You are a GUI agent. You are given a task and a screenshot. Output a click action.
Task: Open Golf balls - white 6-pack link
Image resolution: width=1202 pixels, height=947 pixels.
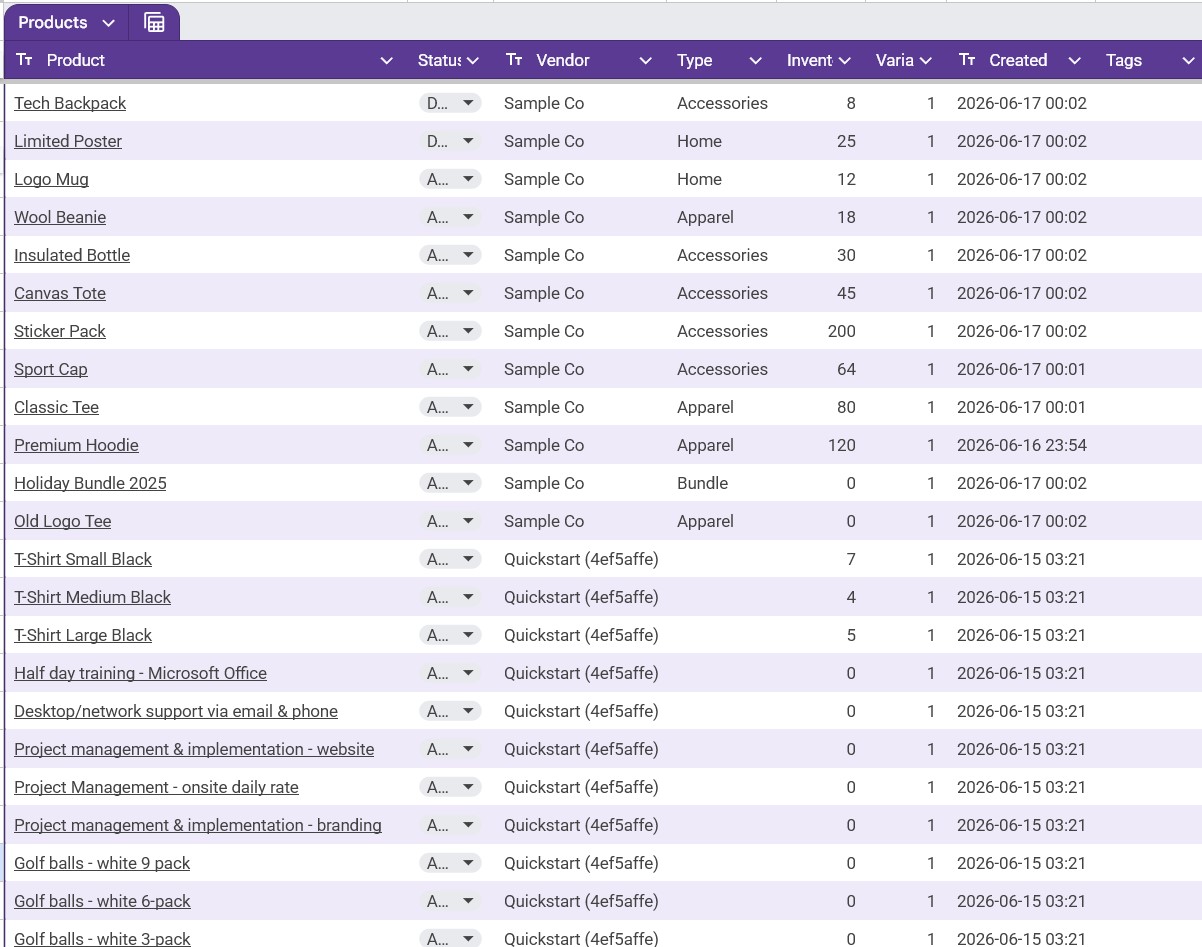coord(102,901)
